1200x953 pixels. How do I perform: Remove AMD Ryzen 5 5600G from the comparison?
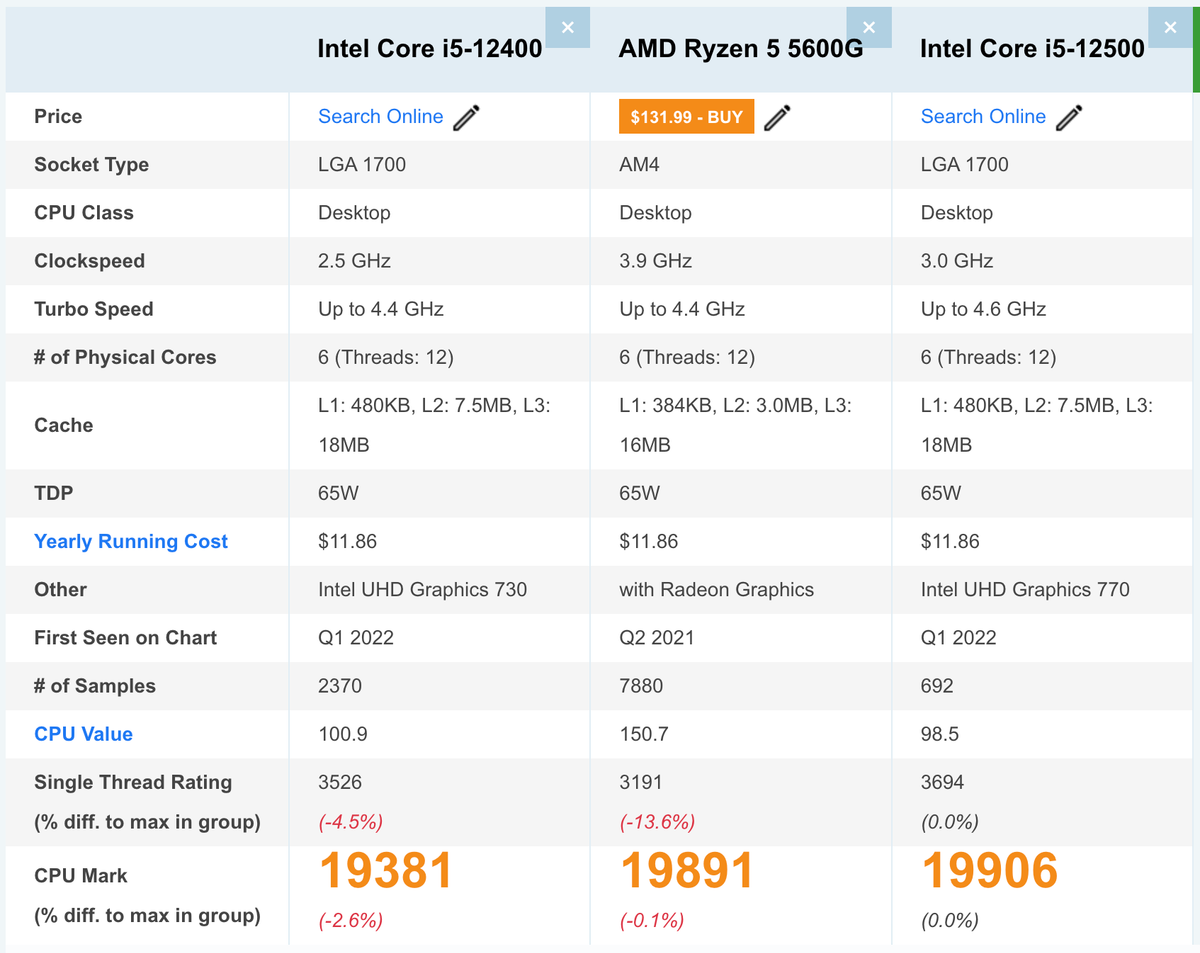point(869,27)
